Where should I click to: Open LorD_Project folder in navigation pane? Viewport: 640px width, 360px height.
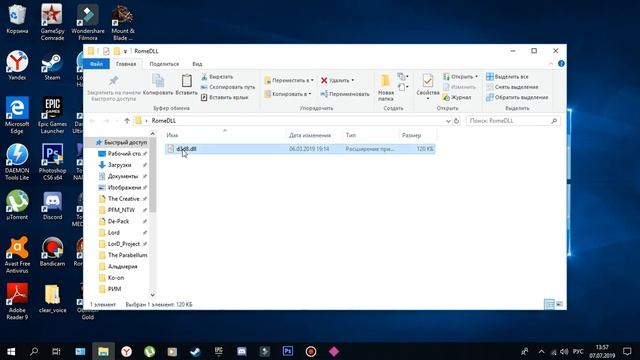(123, 244)
